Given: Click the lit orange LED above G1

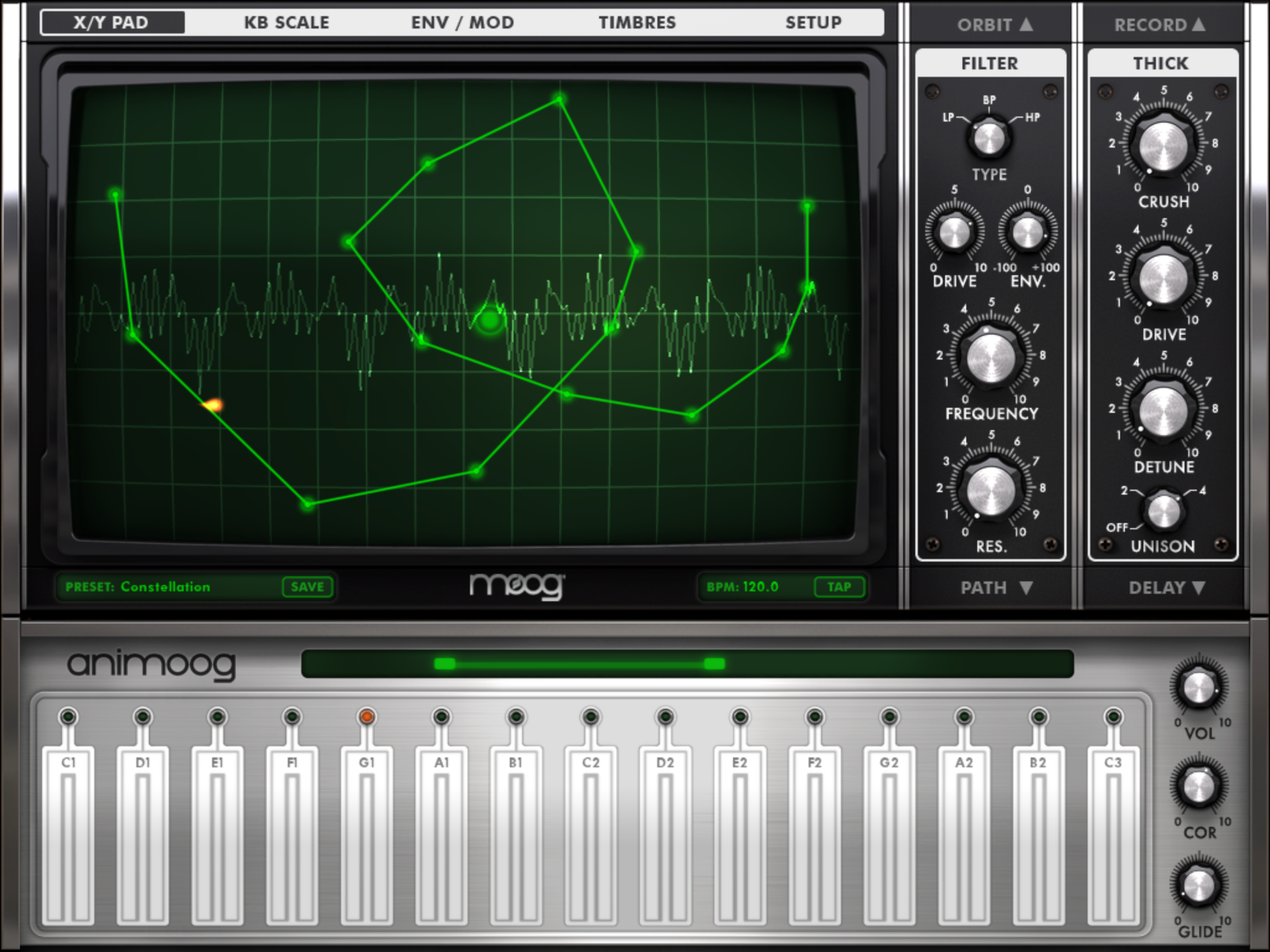Looking at the screenshot, I should point(366,717).
